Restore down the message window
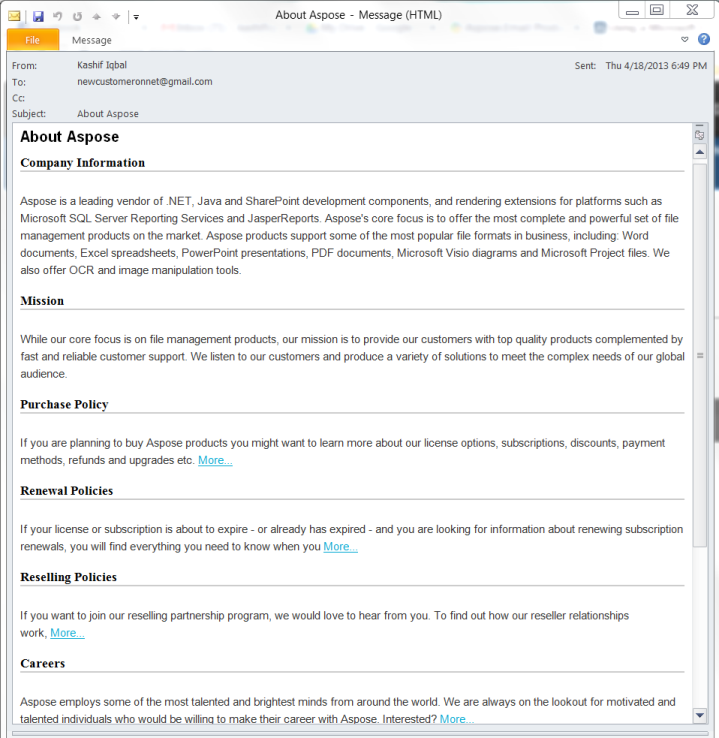 pyautogui.click(x=657, y=10)
